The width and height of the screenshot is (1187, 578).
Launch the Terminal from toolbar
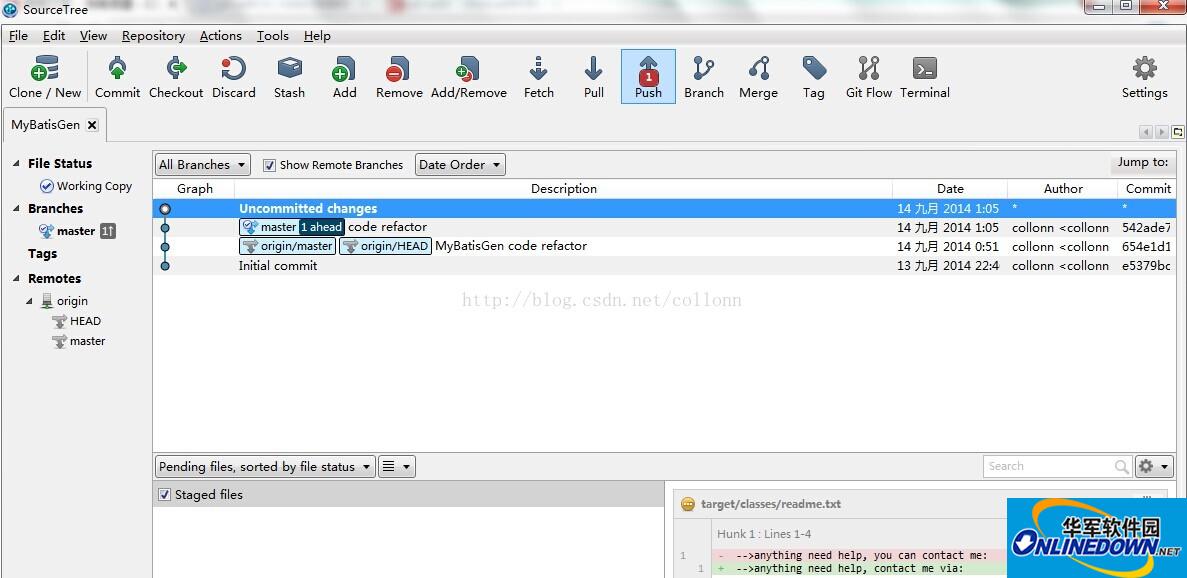(x=924, y=76)
